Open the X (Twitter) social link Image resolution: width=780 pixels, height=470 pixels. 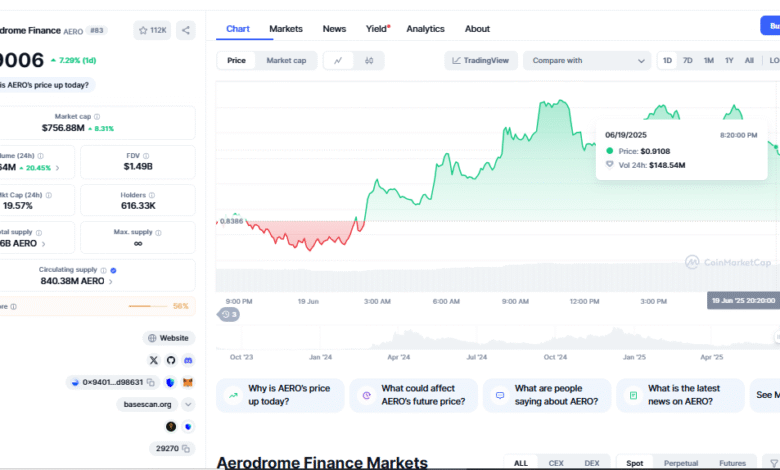154,360
